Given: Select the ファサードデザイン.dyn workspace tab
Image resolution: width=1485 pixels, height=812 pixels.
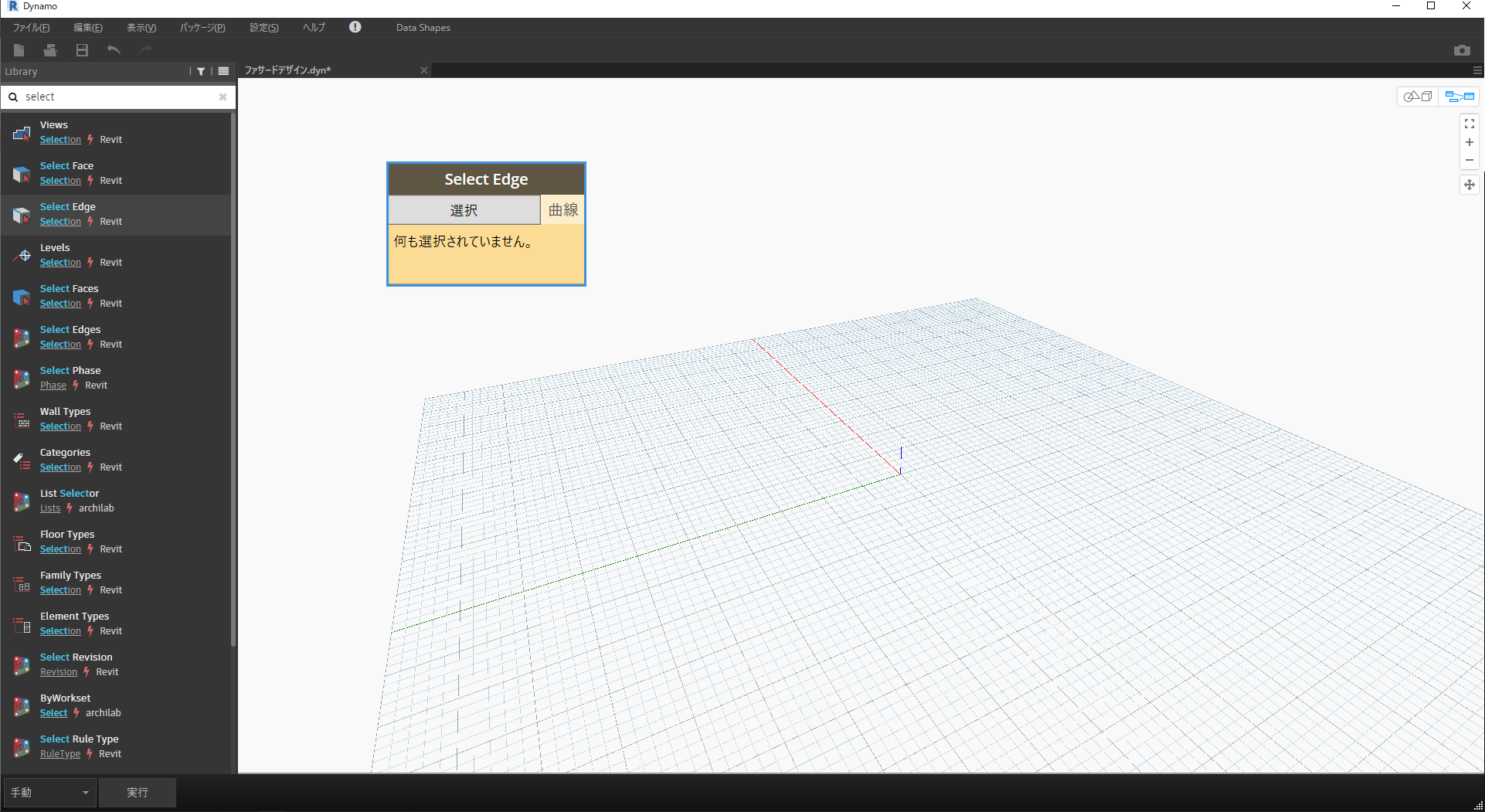Looking at the screenshot, I should [335, 70].
